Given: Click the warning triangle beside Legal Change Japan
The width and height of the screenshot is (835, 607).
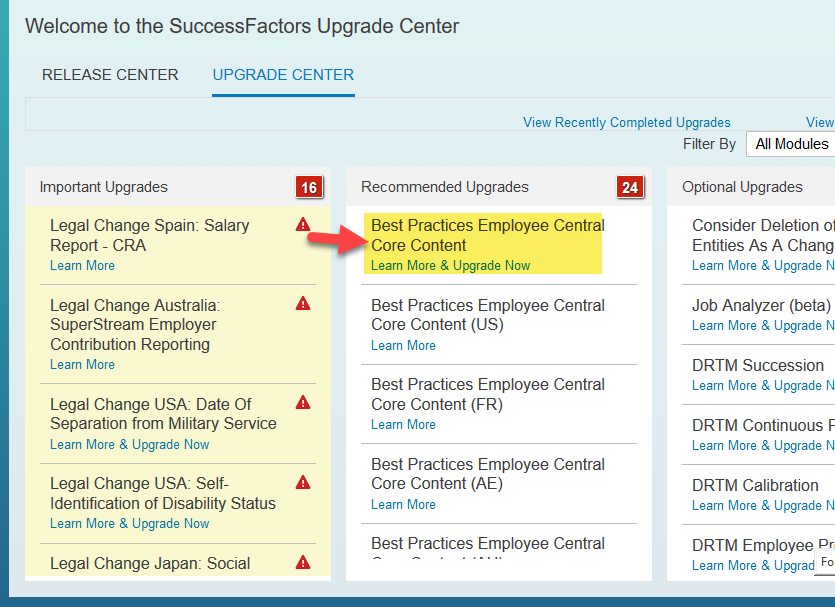Looking at the screenshot, I should pyautogui.click(x=303, y=562).
